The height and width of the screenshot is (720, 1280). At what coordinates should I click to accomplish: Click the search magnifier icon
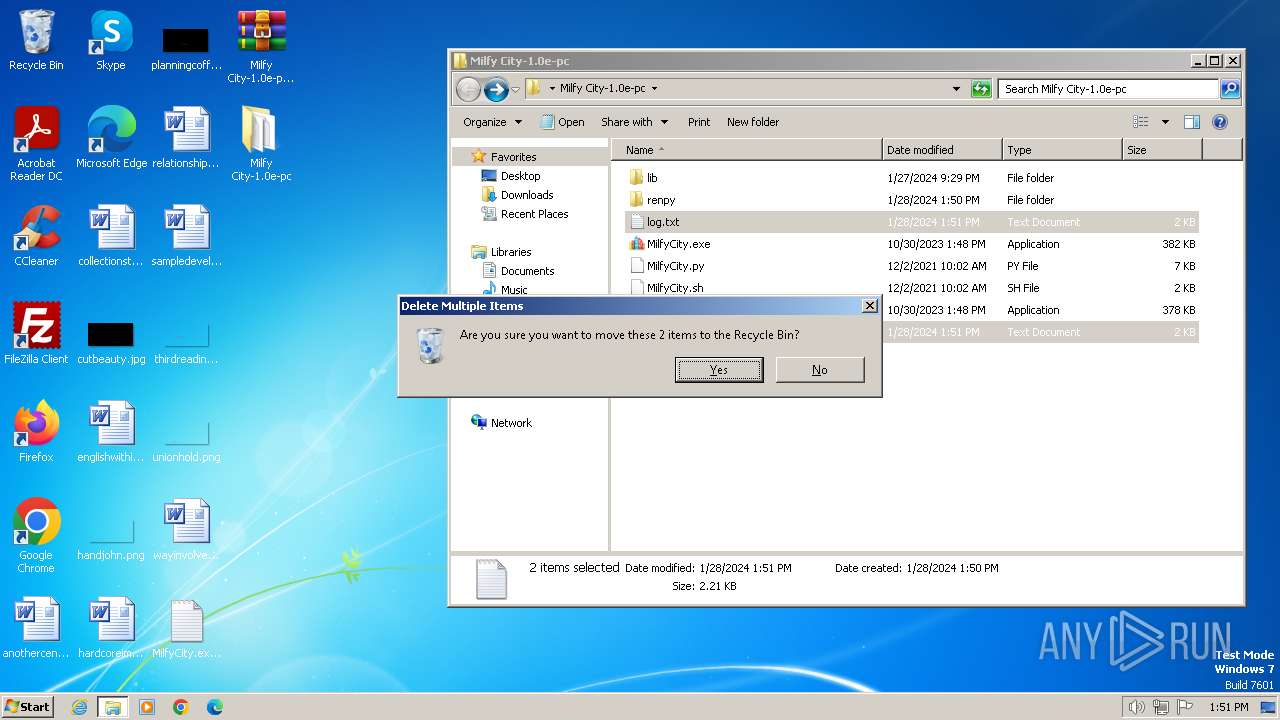[x=1230, y=89]
